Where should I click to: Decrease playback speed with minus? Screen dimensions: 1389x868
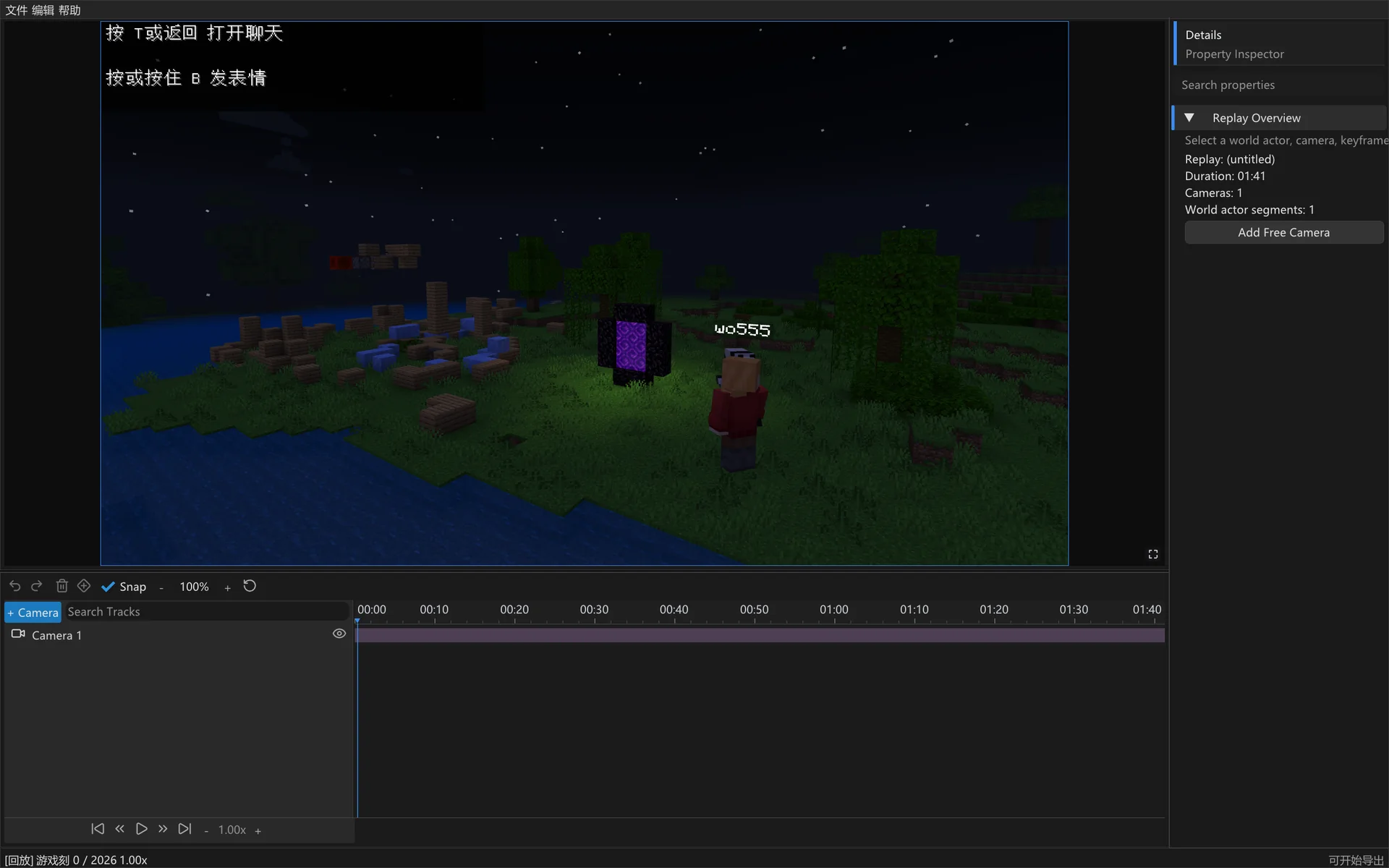pos(206,830)
